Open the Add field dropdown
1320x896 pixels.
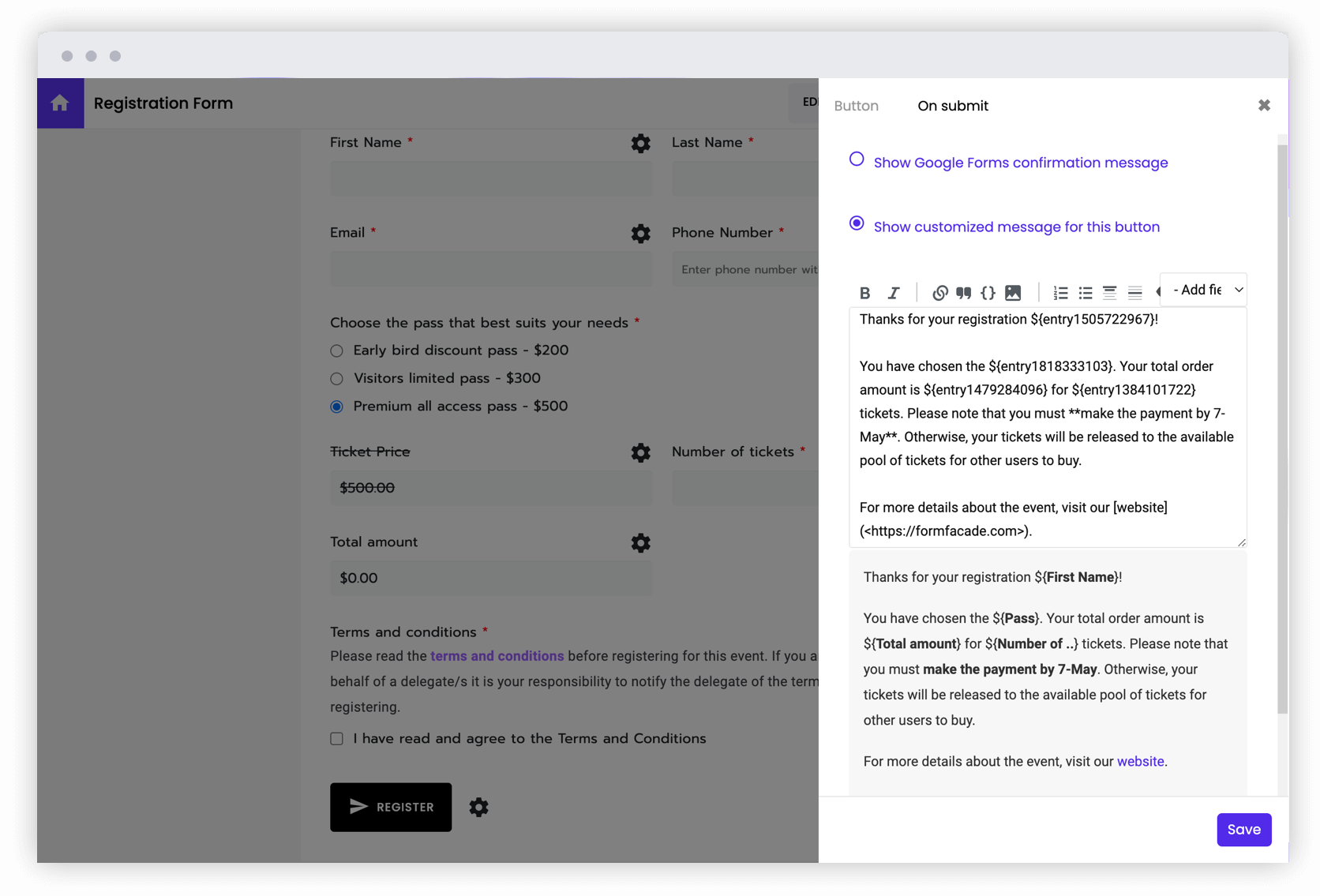coord(1203,290)
